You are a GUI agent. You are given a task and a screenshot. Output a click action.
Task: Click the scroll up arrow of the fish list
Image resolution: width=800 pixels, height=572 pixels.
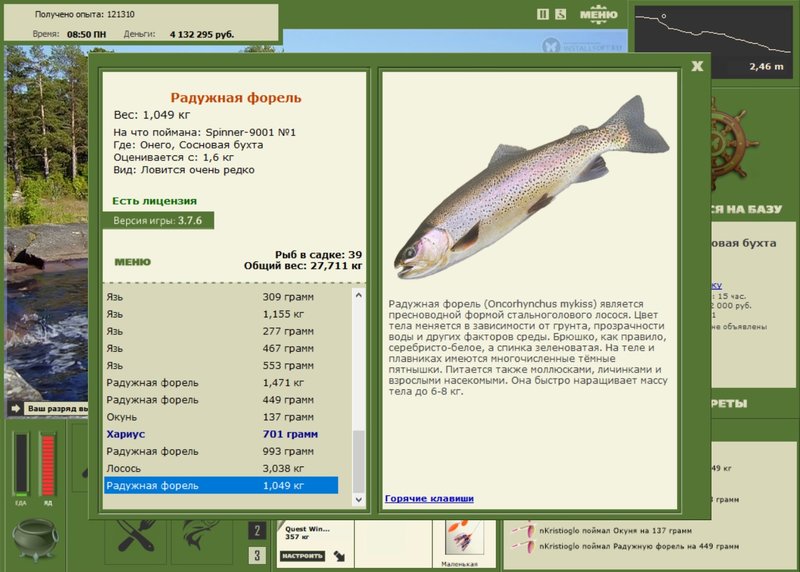359,295
